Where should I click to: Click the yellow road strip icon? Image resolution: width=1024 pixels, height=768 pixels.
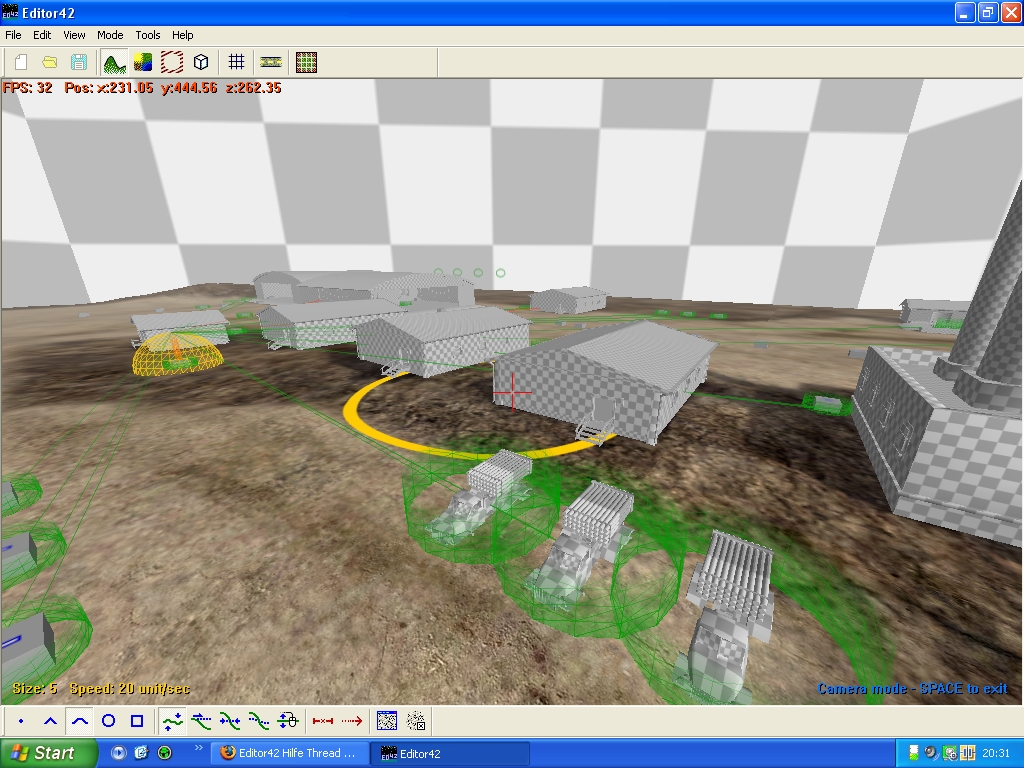coord(271,62)
